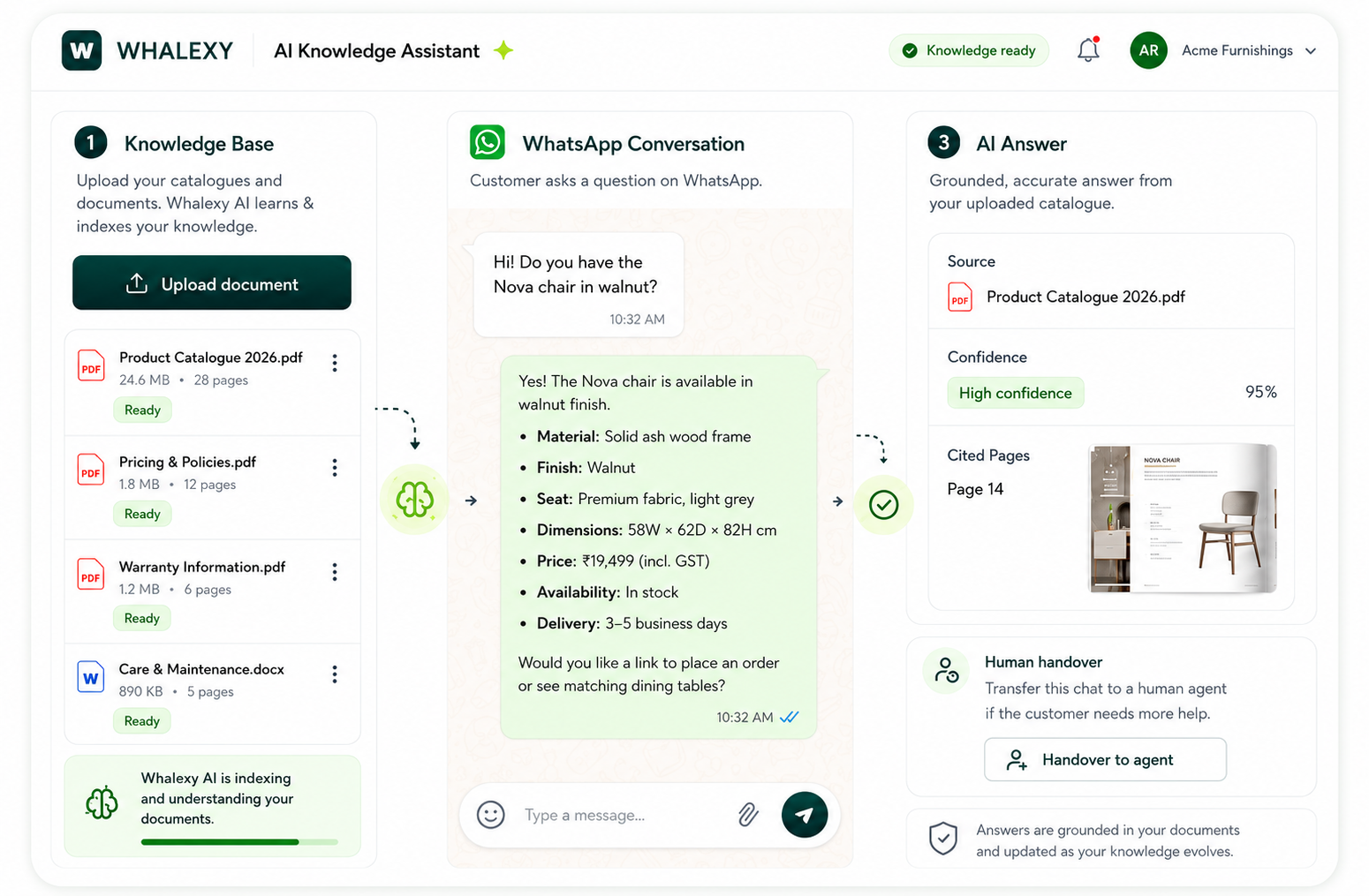Click the 95% confidence value

click(1260, 392)
